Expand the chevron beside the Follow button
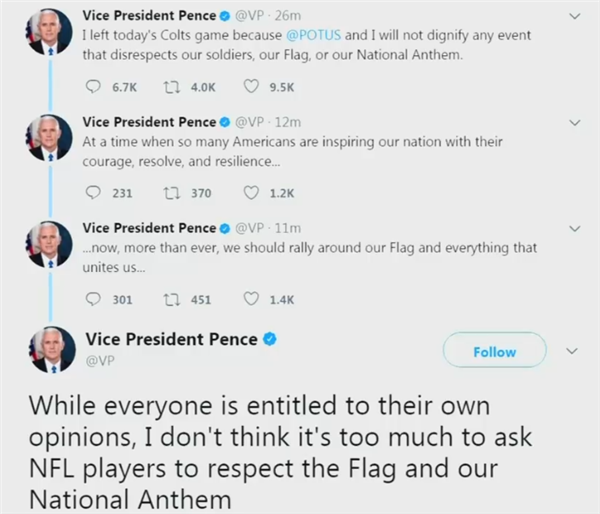 coord(573,351)
